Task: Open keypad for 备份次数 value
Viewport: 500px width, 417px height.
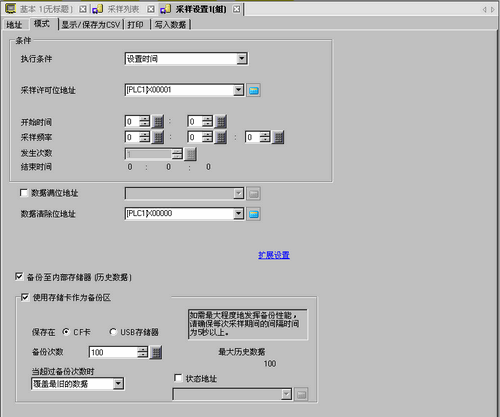Action: pos(156,352)
